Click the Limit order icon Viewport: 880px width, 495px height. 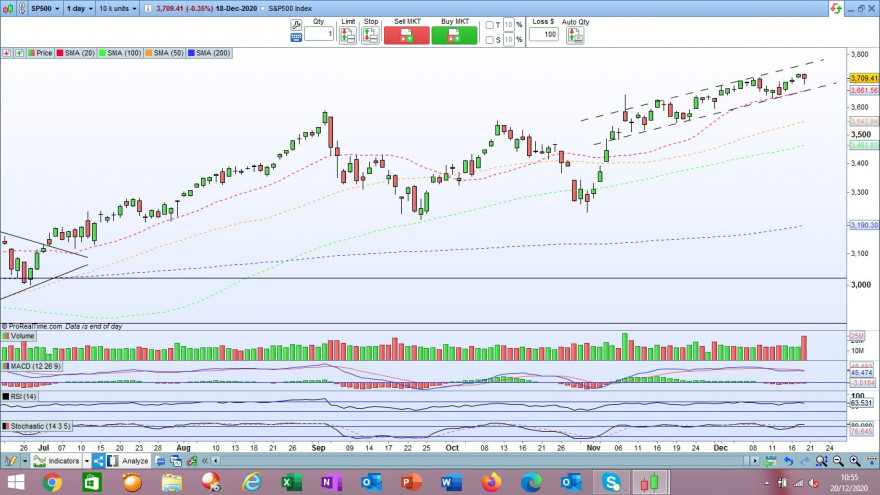click(x=348, y=35)
